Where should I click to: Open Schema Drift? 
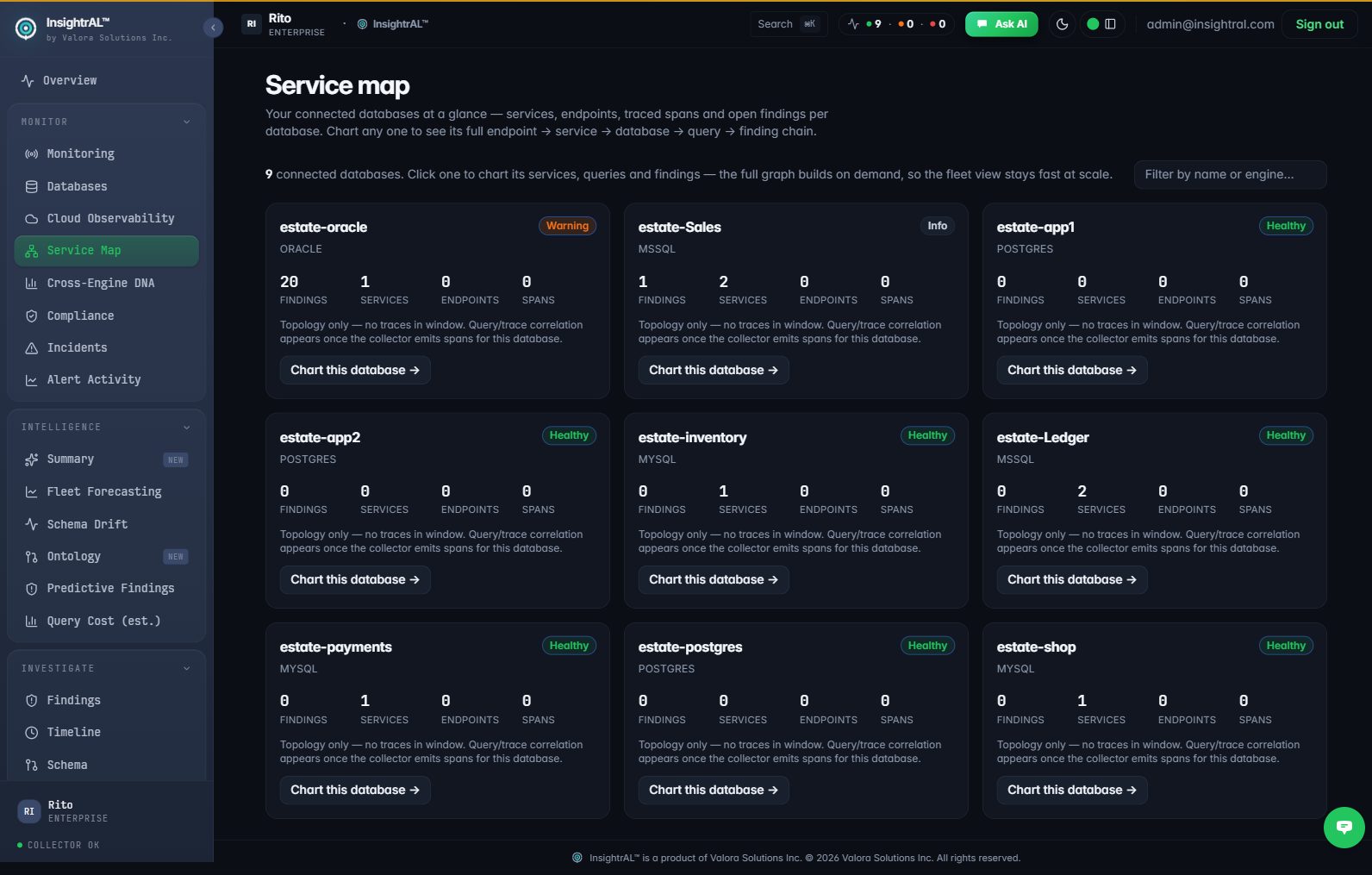[107, 524]
